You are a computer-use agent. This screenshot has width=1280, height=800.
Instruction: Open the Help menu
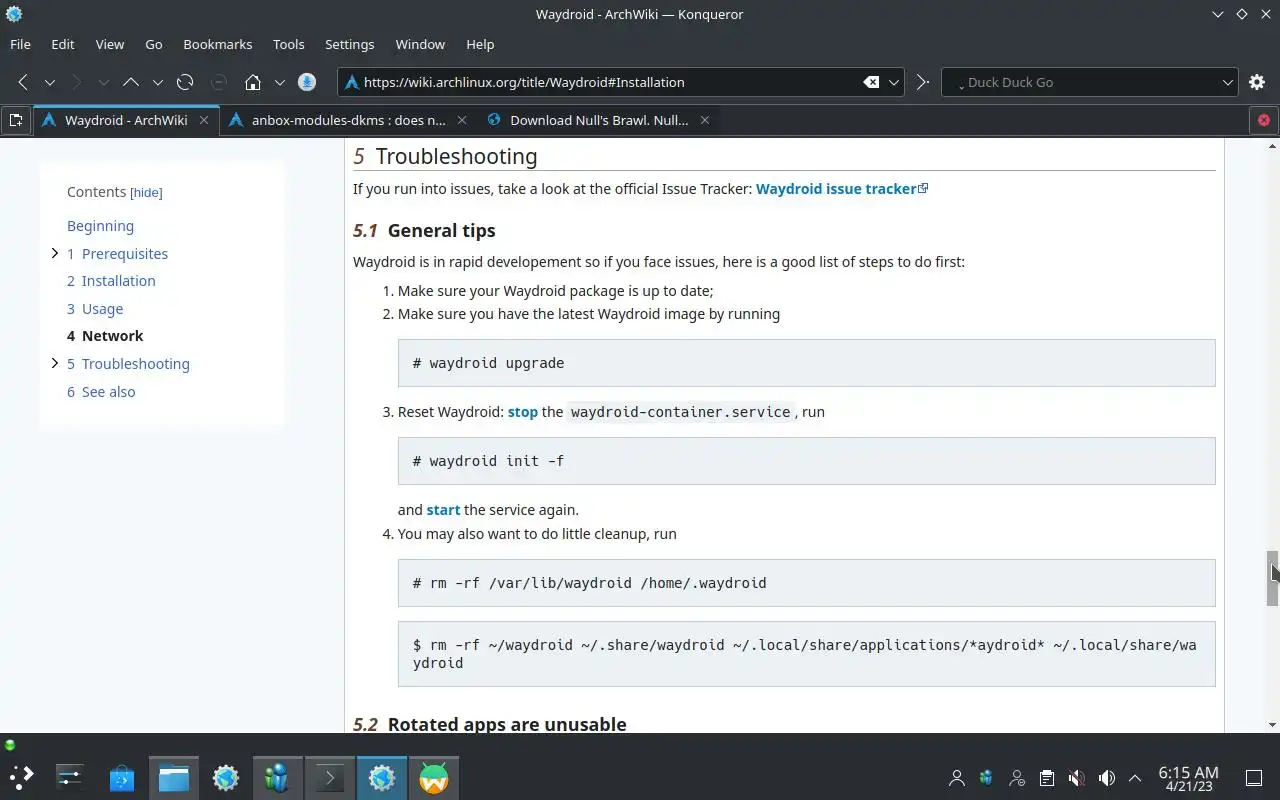[x=480, y=44]
